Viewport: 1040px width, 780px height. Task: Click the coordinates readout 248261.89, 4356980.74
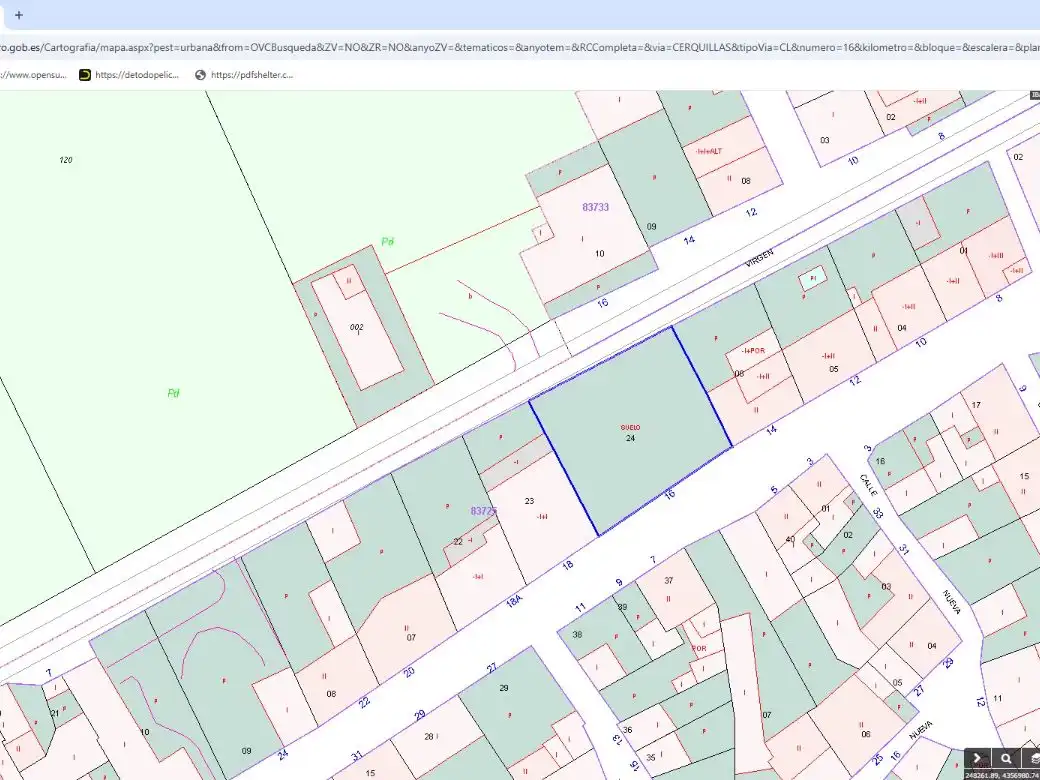point(1002,775)
